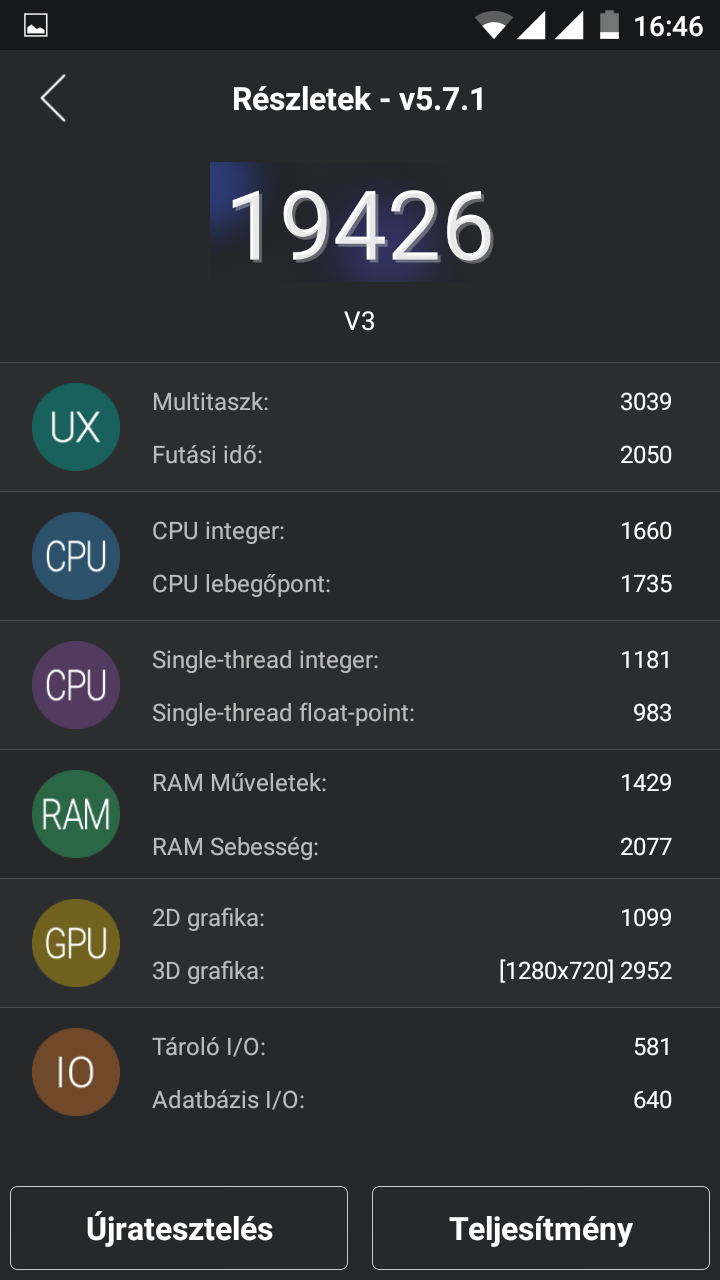The image size is (720, 1280).
Task: Tap the brown IO category icon
Action: click(76, 1072)
